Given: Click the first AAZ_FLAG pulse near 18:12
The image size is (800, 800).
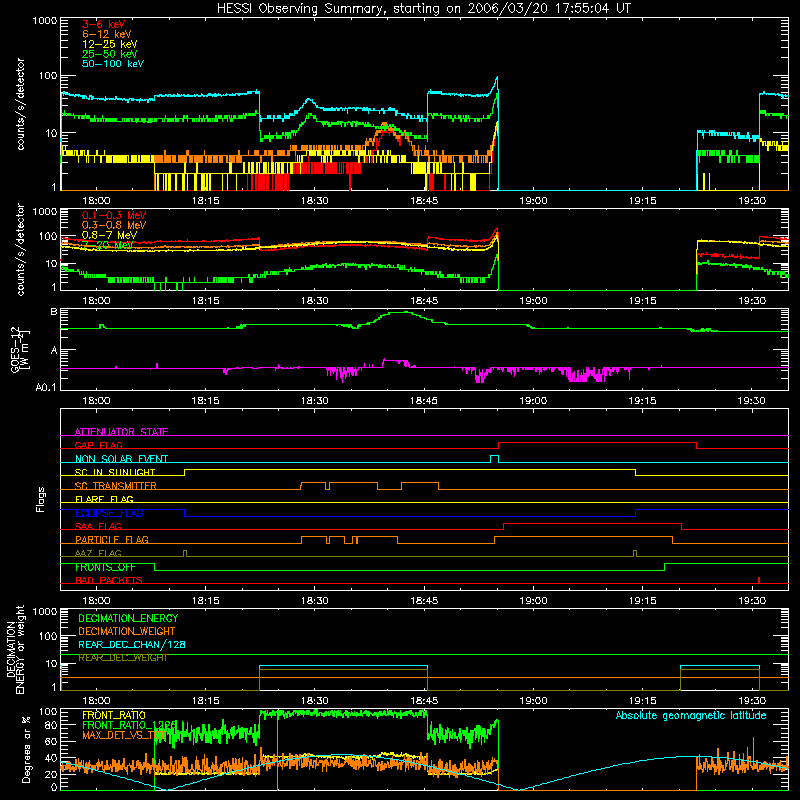Looking at the screenshot, I should [x=185, y=554].
